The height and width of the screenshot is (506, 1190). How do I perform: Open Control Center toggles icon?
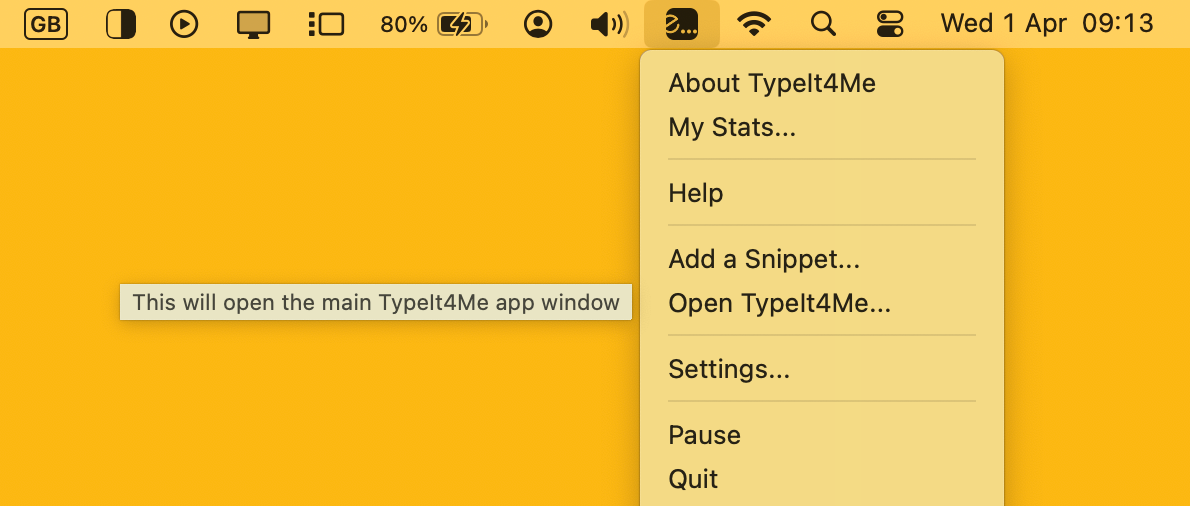pyautogui.click(x=889, y=24)
